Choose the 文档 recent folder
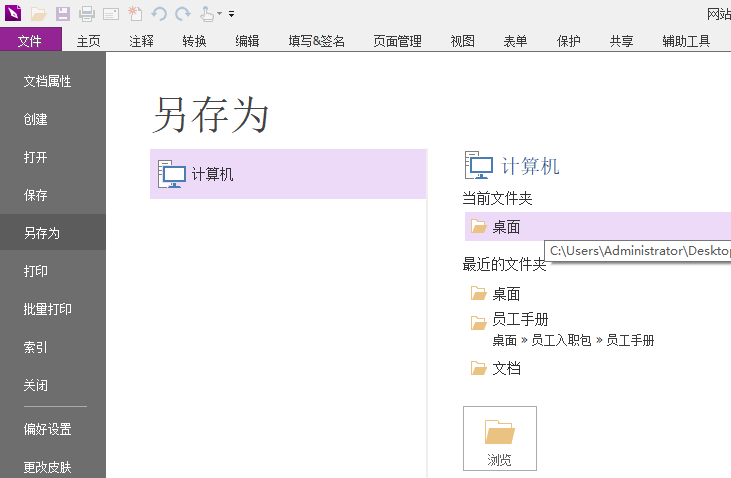Screen dimensions: 731x478 coord(506,368)
